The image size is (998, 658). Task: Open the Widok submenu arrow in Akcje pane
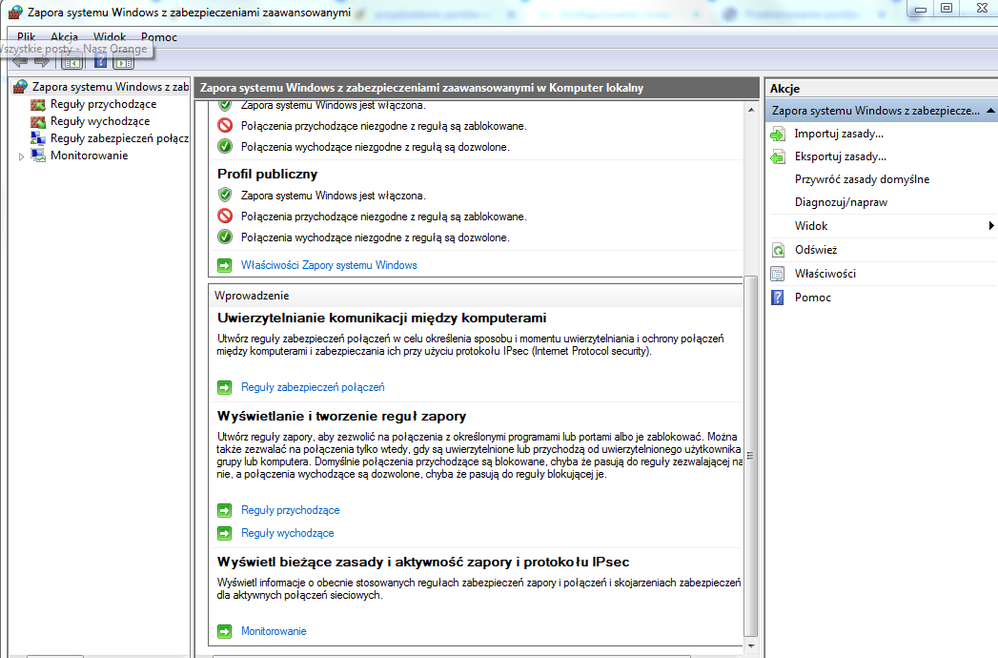click(989, 225)
